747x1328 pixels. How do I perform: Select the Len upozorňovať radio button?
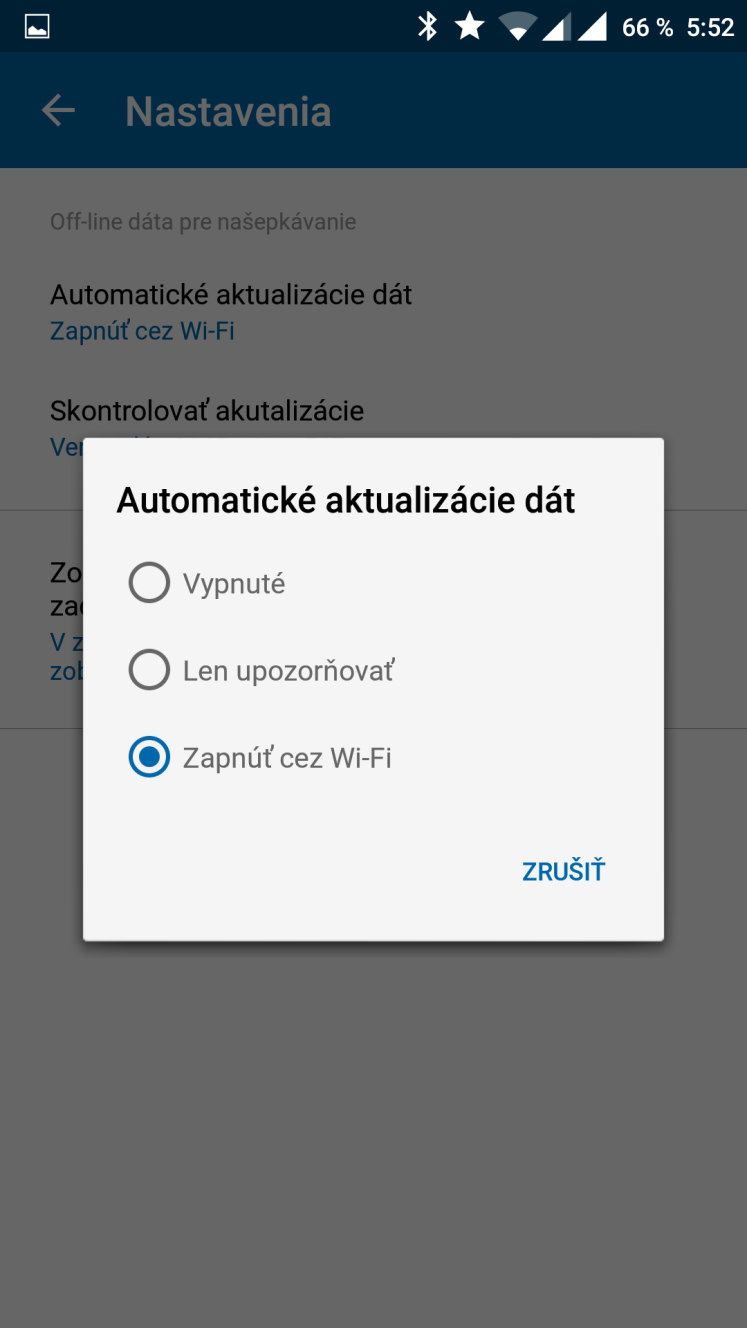tap(149, 670)
